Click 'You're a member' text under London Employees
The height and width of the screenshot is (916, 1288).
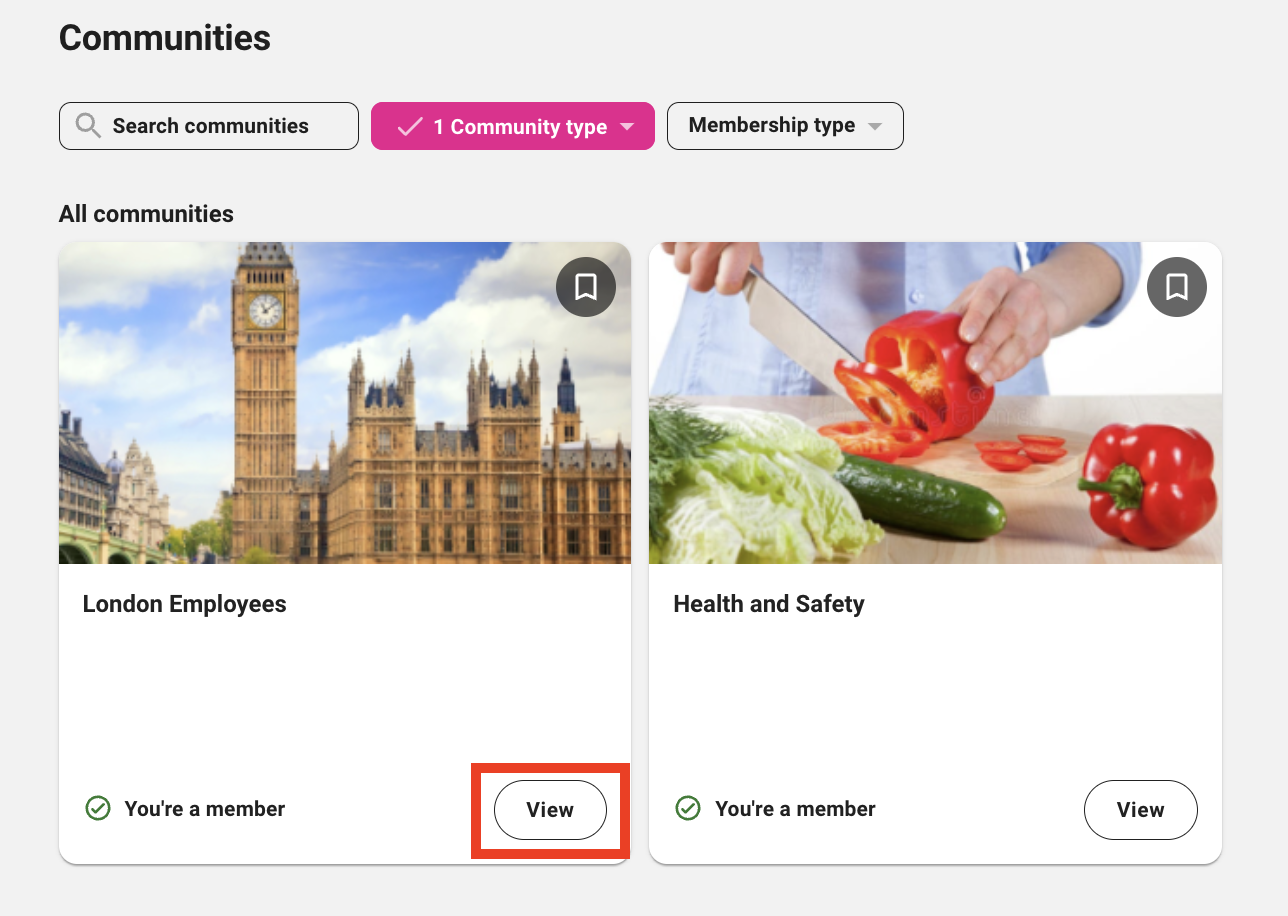point(205,809)
